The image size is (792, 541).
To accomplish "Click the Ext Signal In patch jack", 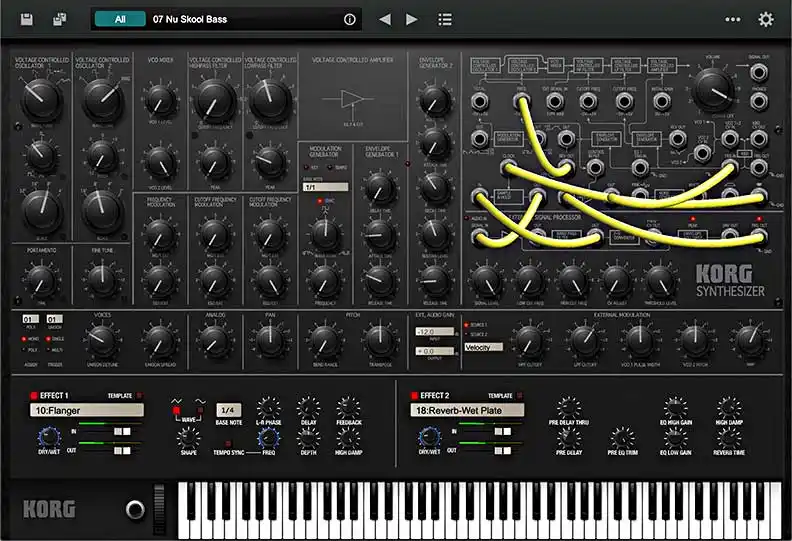I will click(555, 102).
